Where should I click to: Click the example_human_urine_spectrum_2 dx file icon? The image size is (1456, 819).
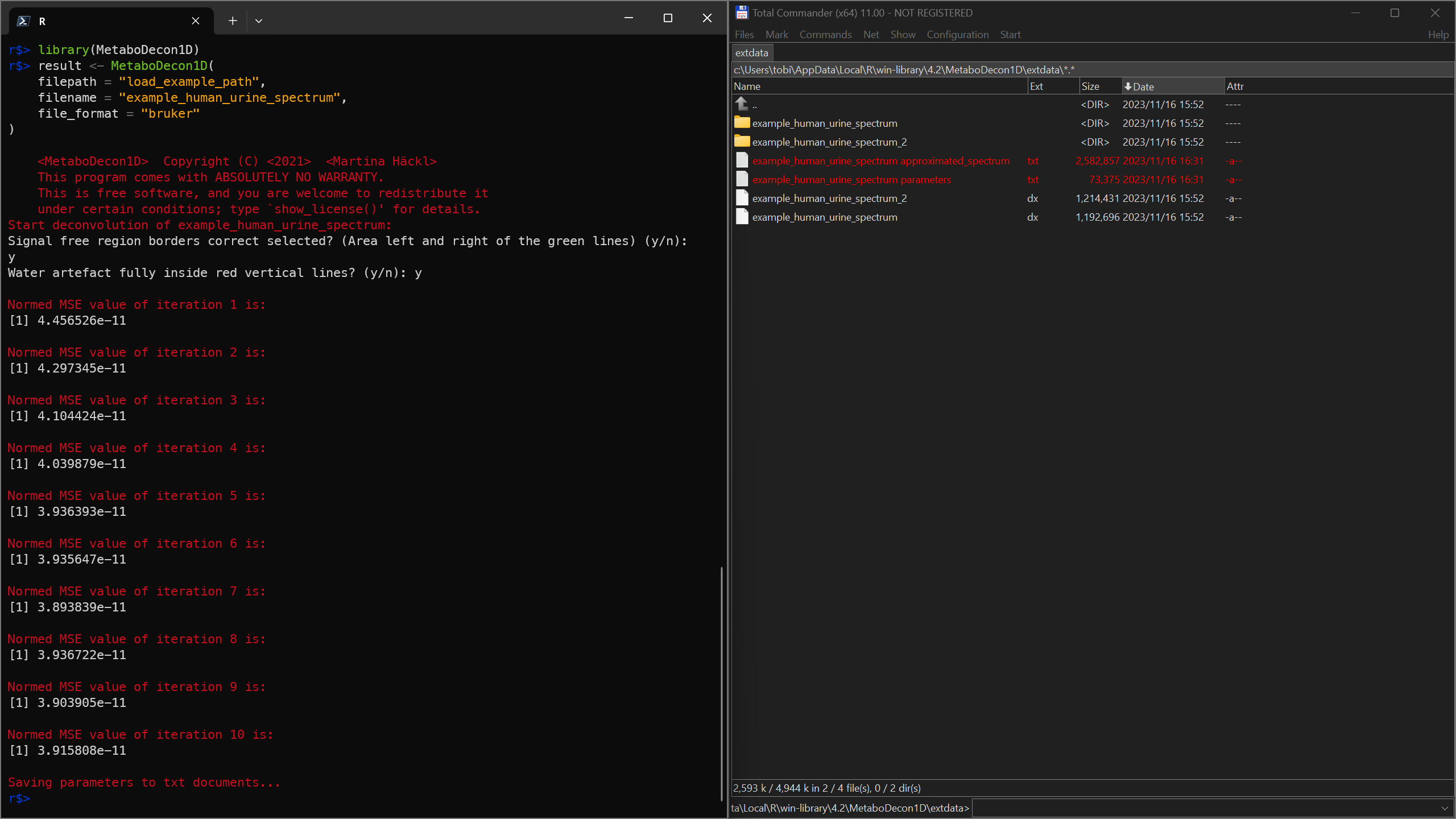(x=742, y=198)
